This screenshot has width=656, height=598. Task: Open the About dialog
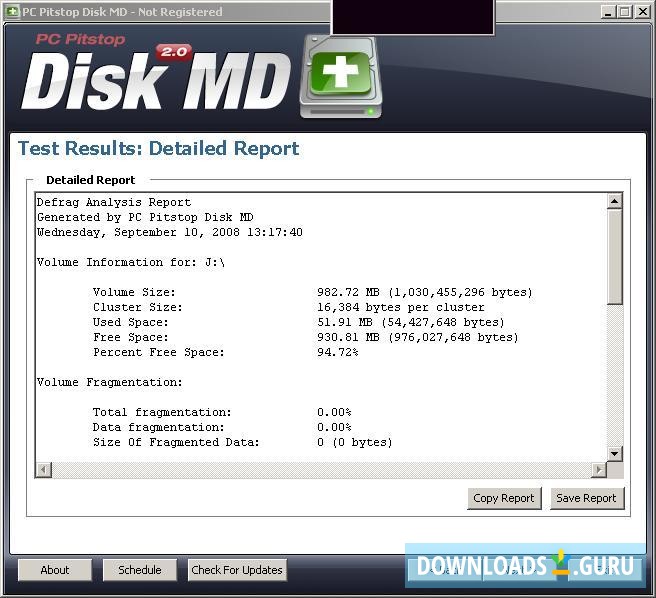tap(55, 570)
